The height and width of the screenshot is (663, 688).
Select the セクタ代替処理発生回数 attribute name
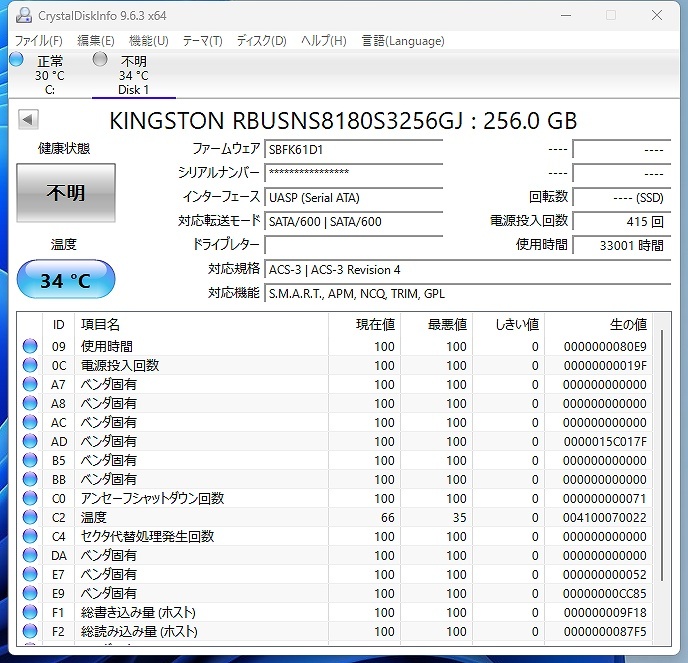[x=147, y=536]
